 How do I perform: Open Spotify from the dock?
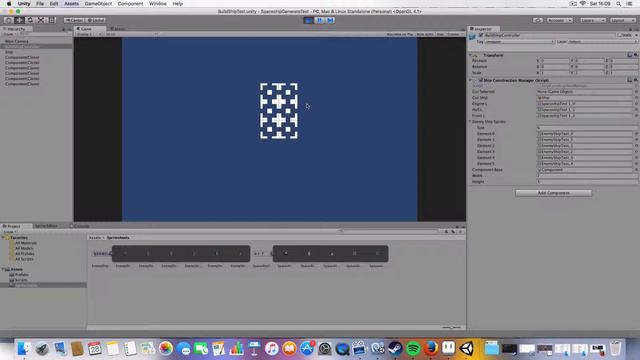(413, 349)
